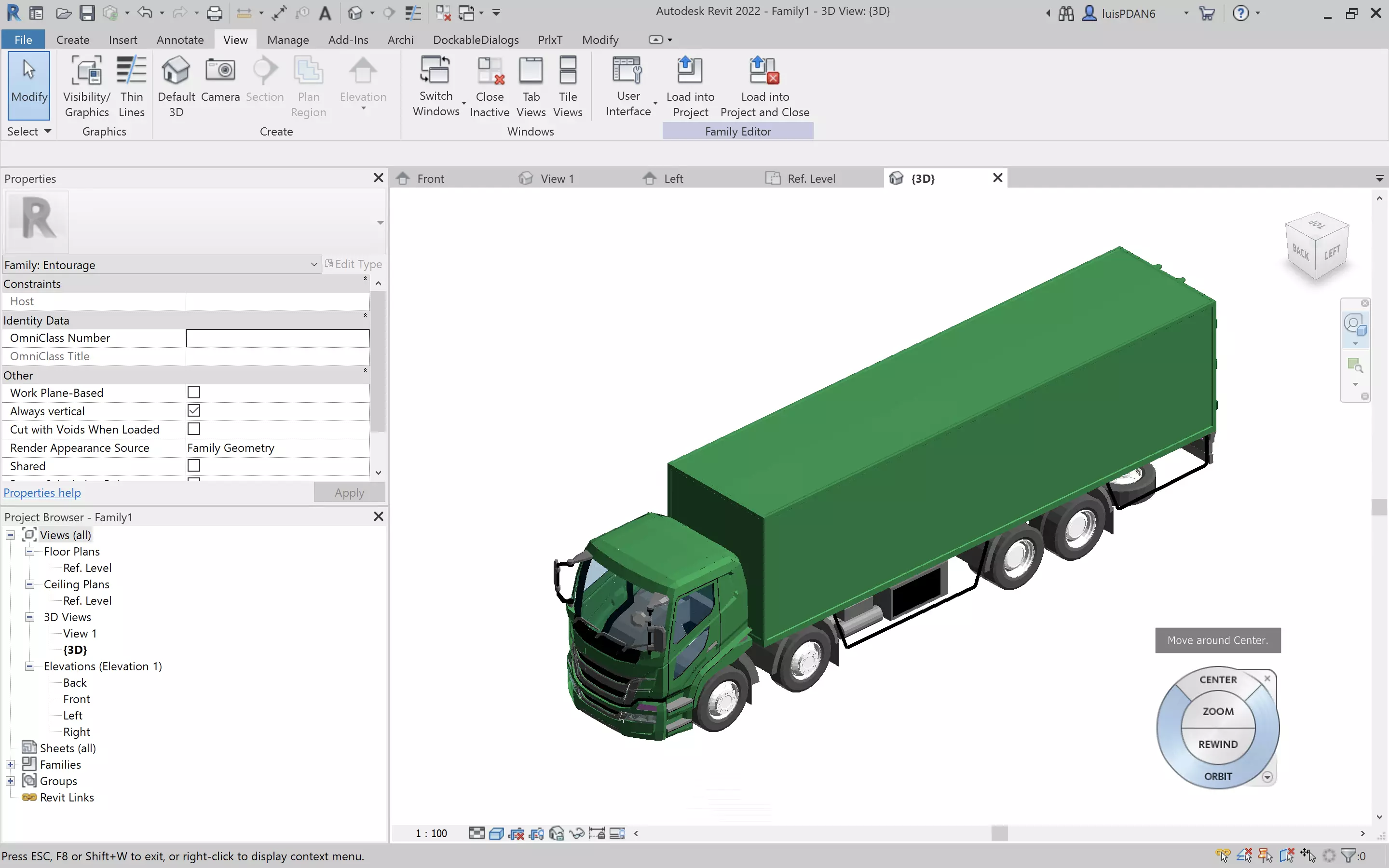The image size is (1389, 868).
Task: Open View 1 in the Project Browser
Action: click(x=80, y=633)
